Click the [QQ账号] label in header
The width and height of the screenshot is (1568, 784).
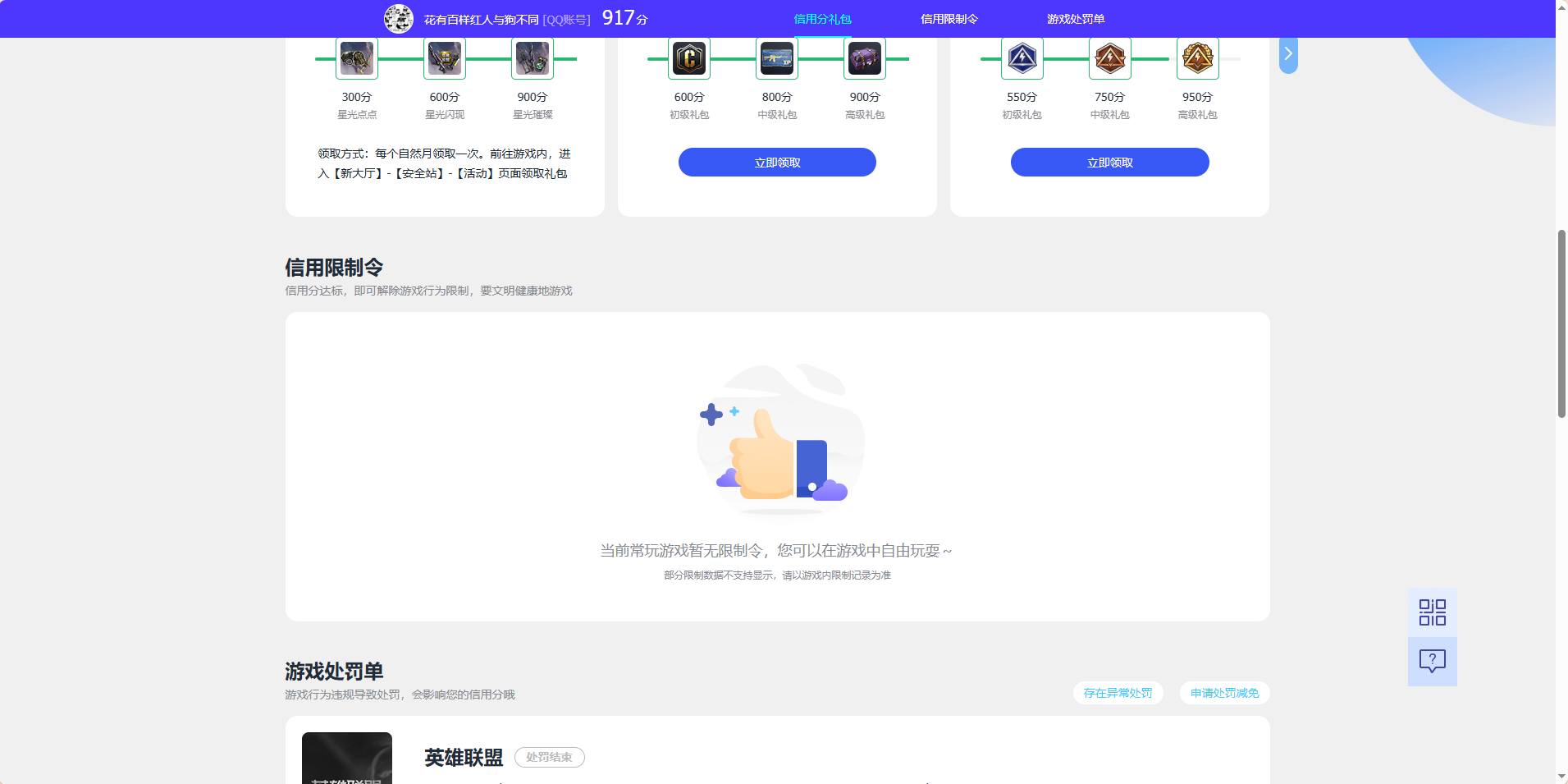pyautogui.click(x=566, y=20)
